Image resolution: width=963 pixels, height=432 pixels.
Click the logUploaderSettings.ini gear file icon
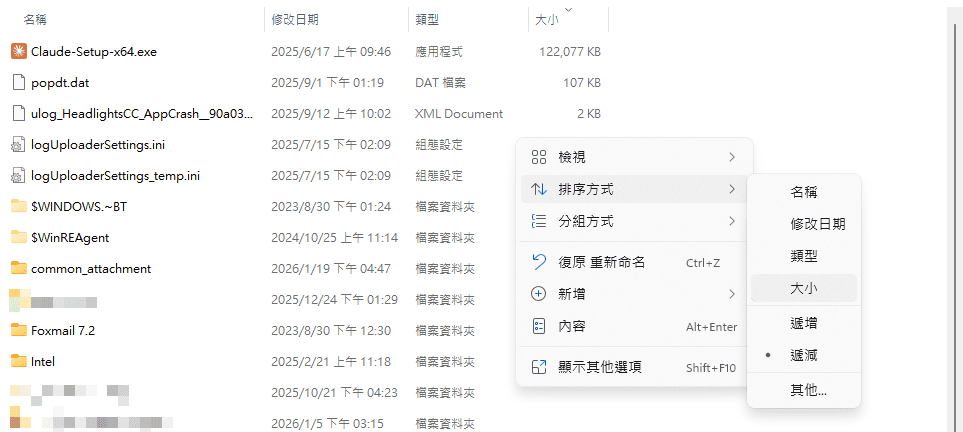tap(19, 144)
